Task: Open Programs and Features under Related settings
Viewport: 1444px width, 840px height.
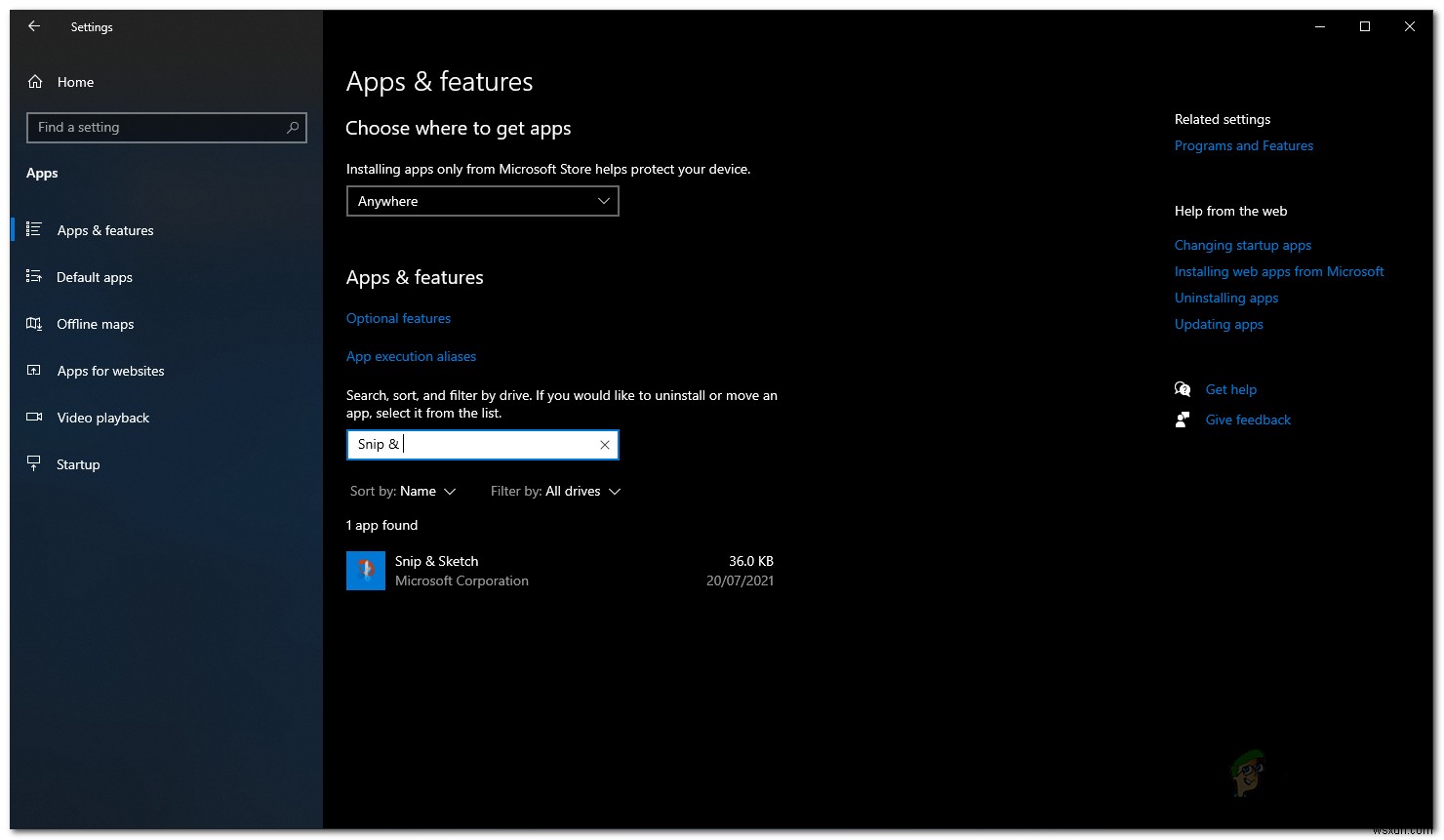Action: 1243,144
